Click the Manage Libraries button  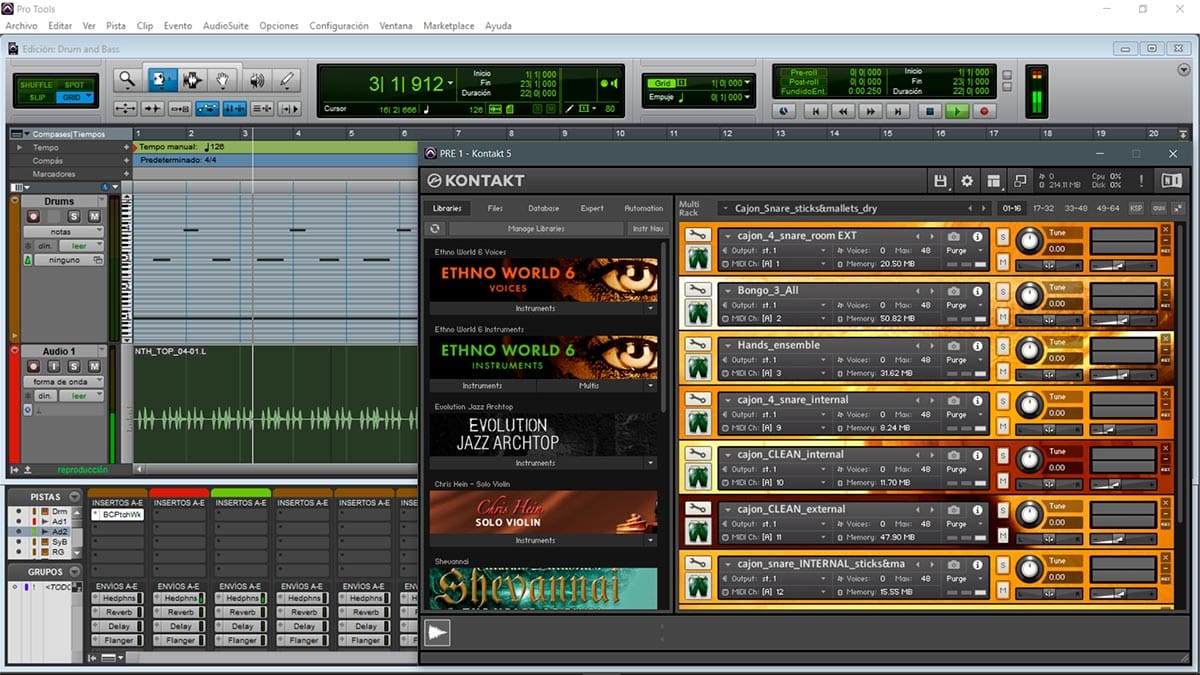pos(536,229)
